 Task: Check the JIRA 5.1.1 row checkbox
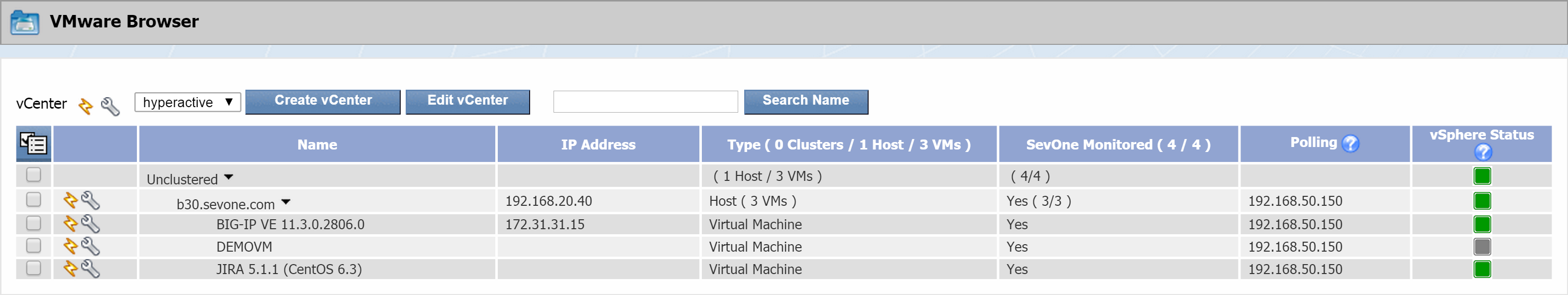(x=33, y=268)
